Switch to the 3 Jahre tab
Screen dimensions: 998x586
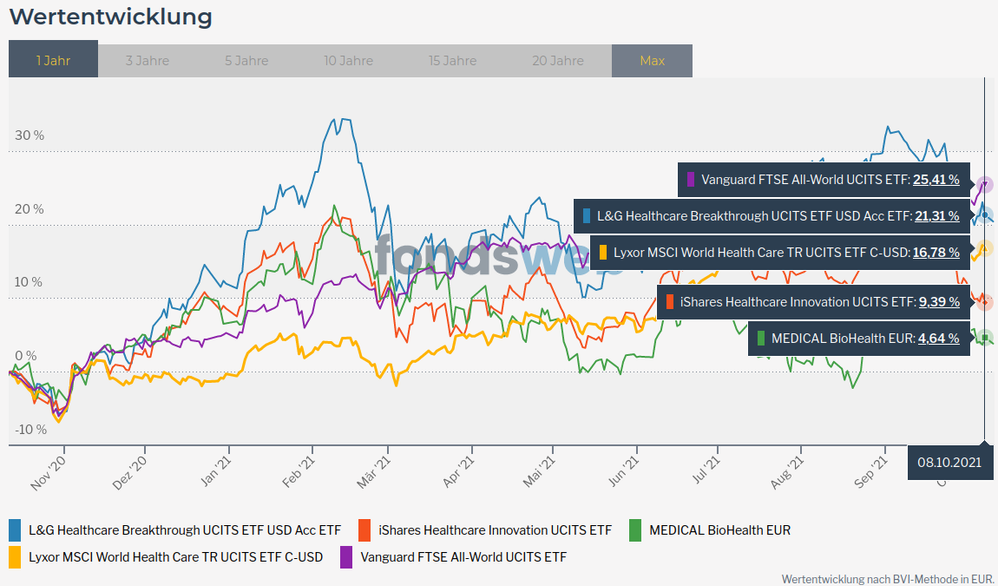click(x=147, y=60)
